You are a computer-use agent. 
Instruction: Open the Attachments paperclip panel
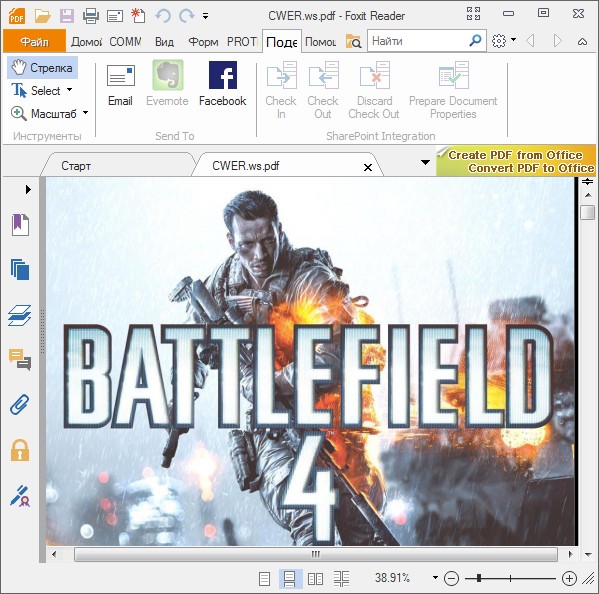(x=19, y=405)
